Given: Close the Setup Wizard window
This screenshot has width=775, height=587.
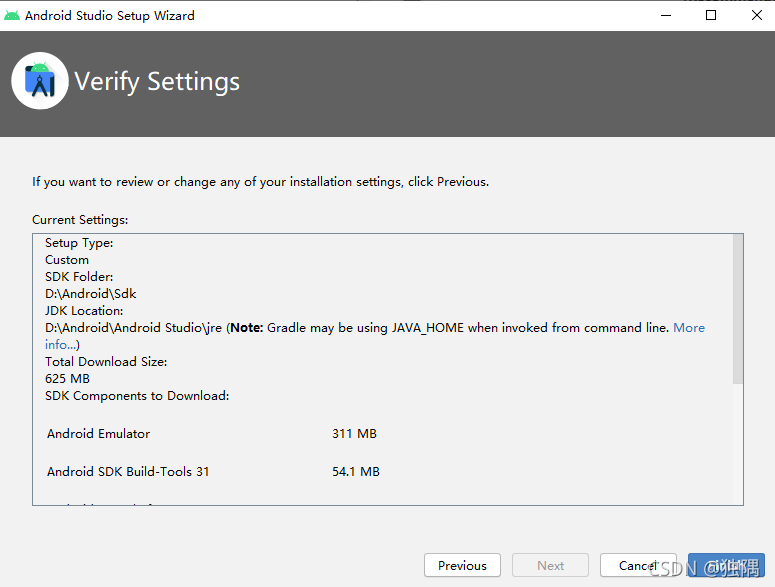Looking at the screenshot, I should click(756, 15).
